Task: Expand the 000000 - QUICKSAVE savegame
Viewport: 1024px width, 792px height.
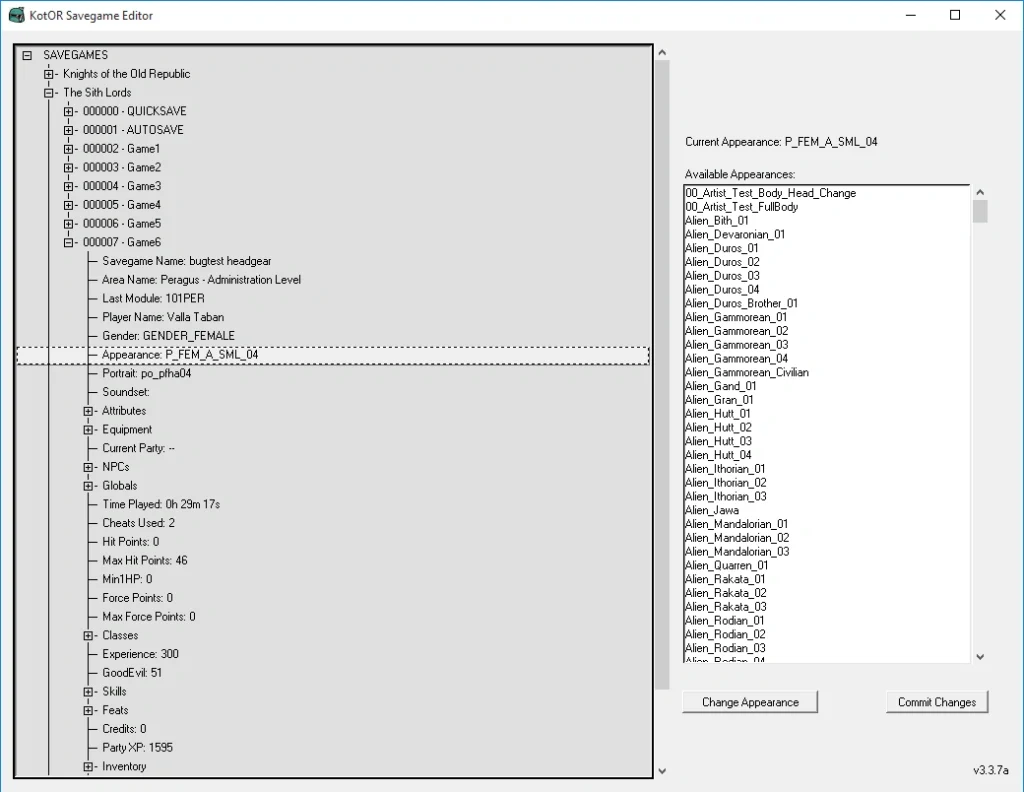Action: [69, 111]
